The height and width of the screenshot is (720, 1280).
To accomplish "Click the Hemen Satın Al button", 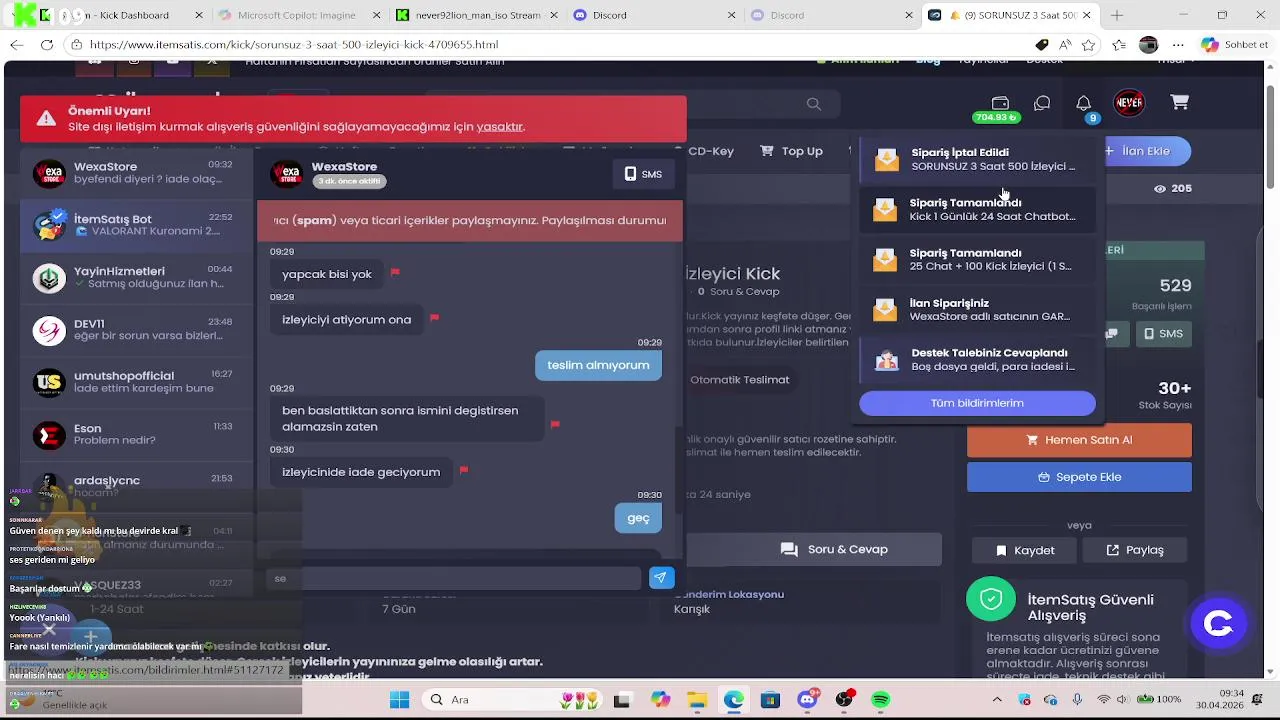I will [1079, 440].
